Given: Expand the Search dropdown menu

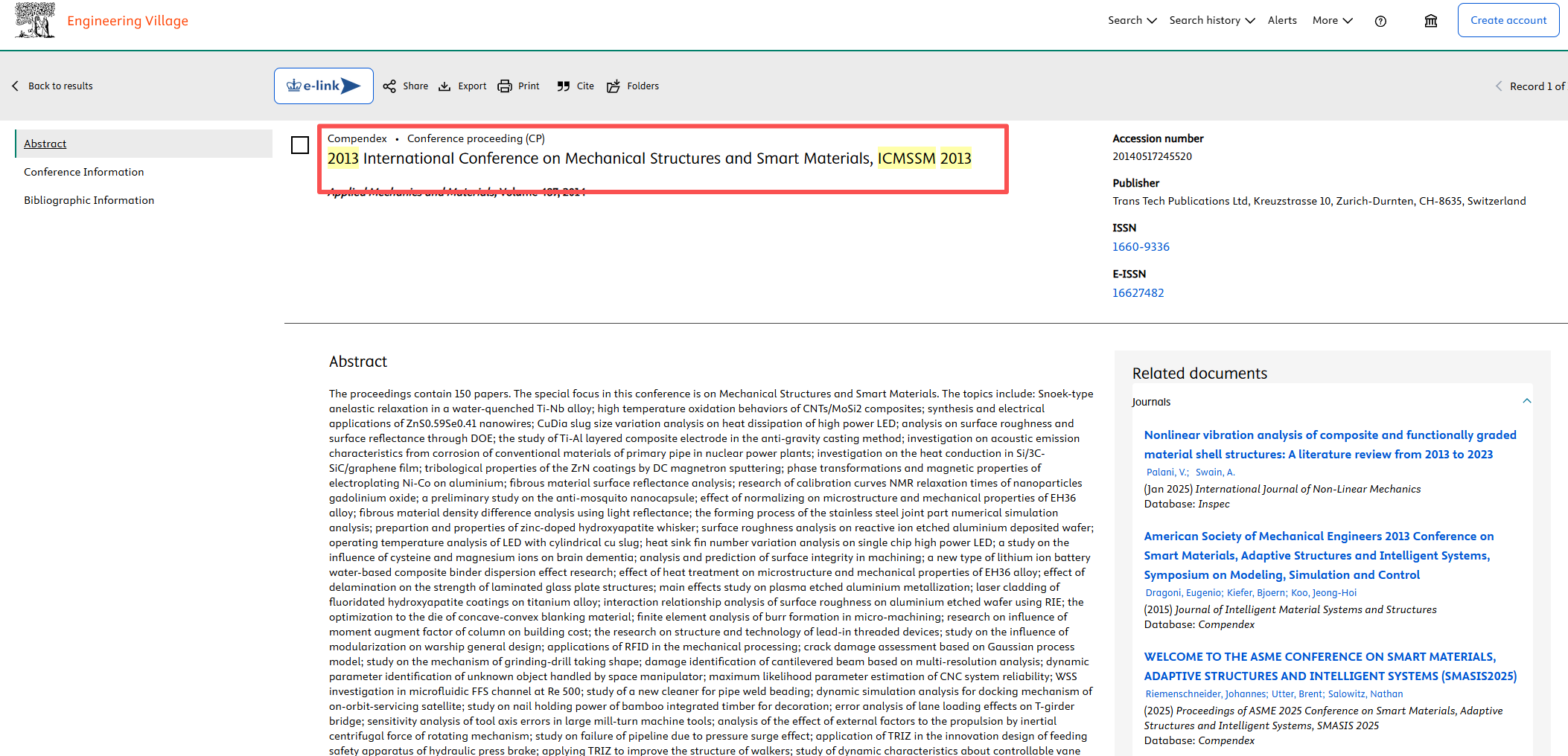Looking at the screenshot, I should click(1132, 21).
